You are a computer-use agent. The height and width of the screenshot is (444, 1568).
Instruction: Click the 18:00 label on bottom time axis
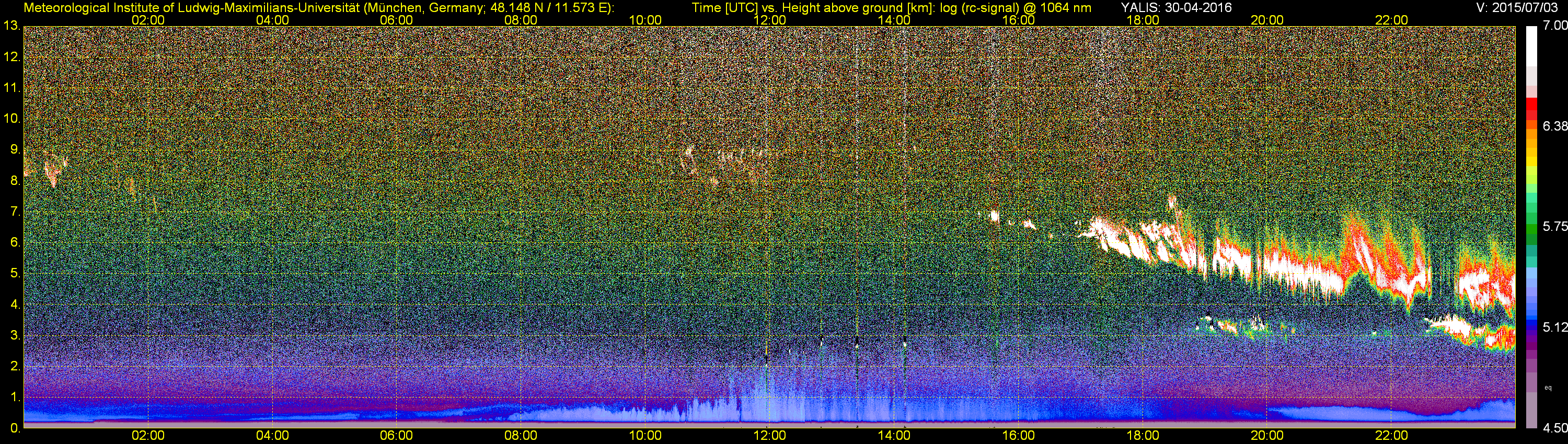[1143, 436]
